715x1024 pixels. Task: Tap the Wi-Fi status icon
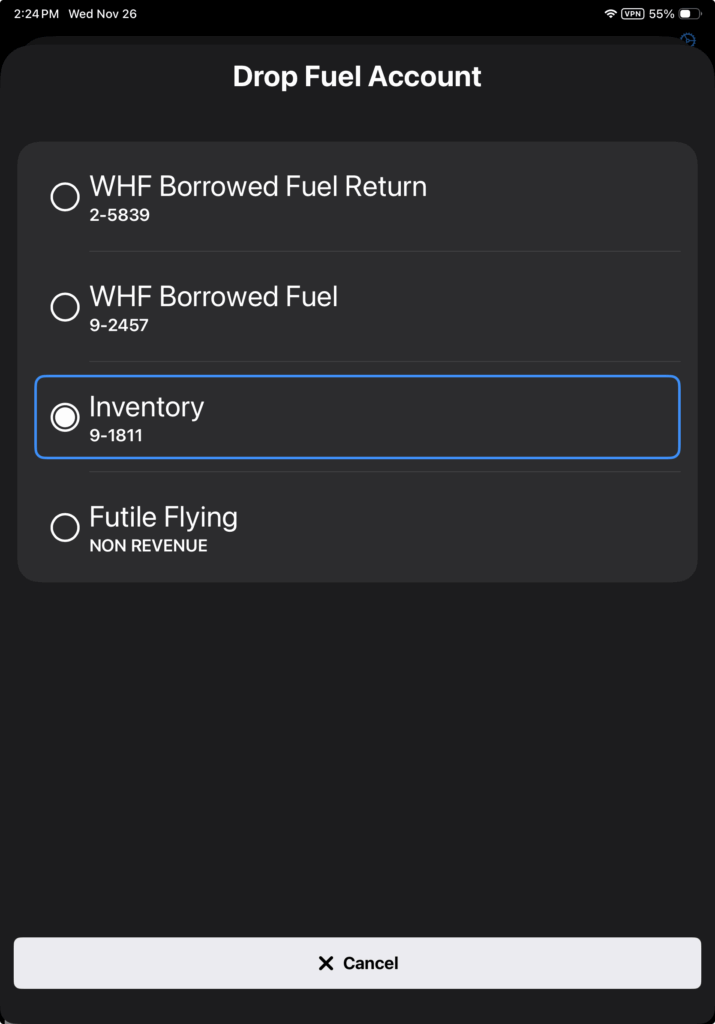(610, 14)
